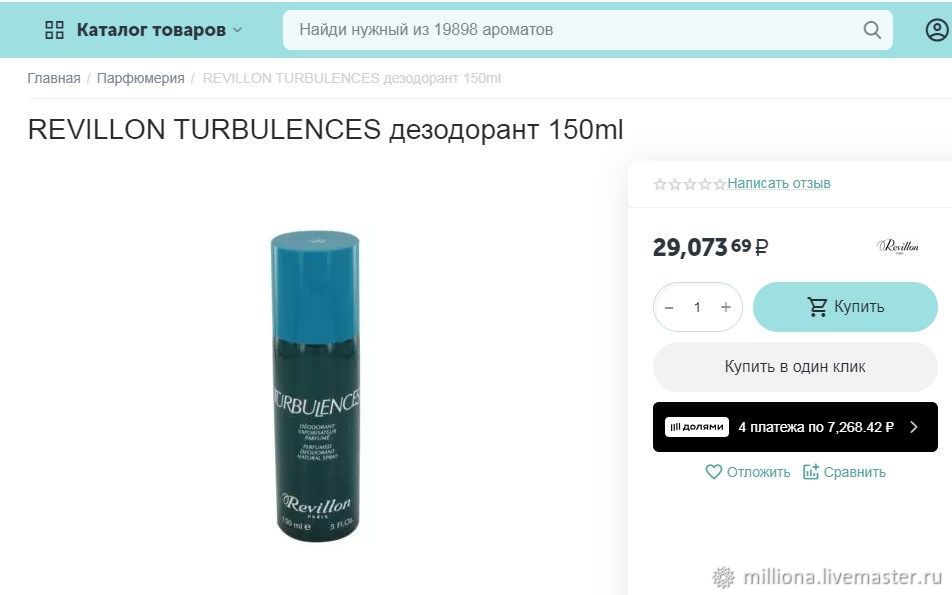Screen dimensions: 952x595
Task: Decrease quantity with minus button
Action: [669, 307]
